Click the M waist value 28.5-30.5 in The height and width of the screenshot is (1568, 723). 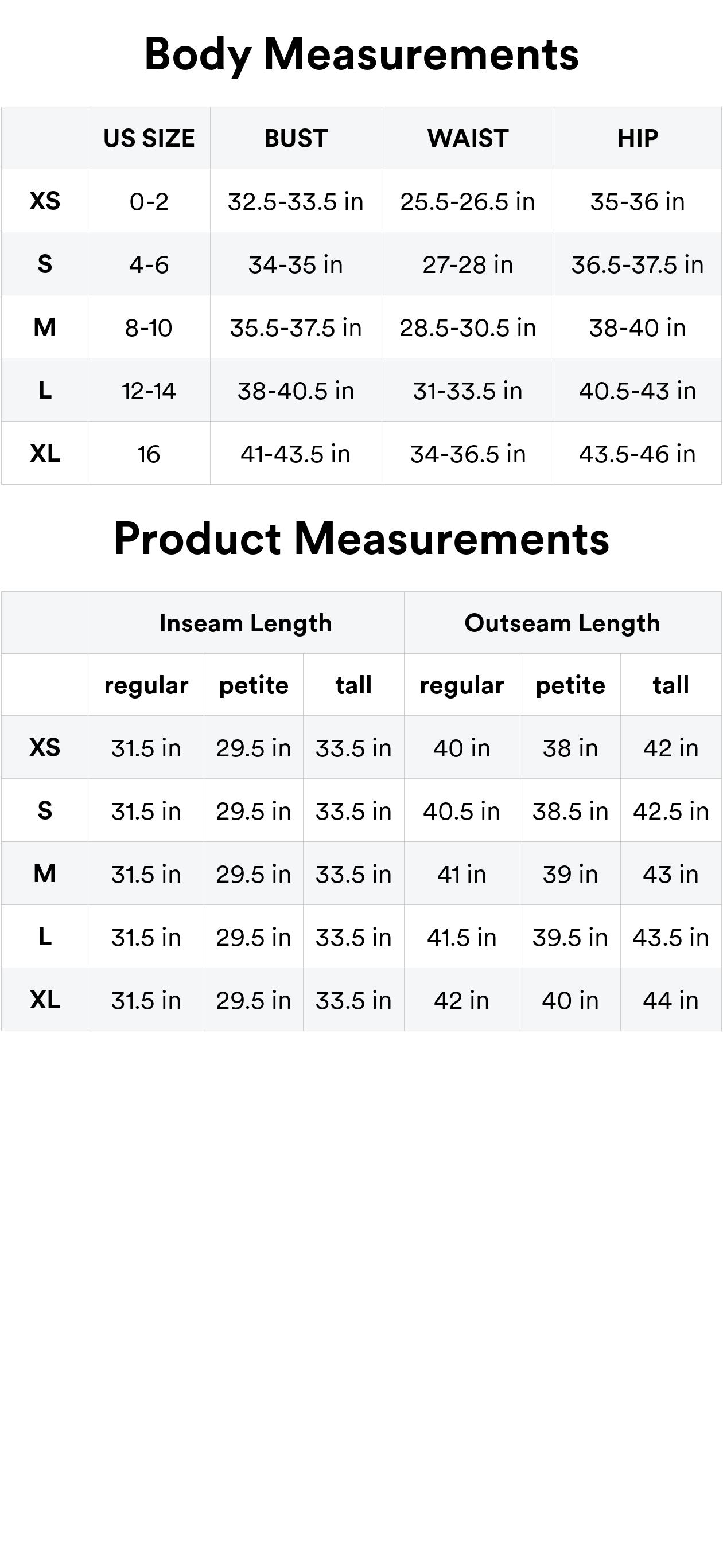point(468,328)
